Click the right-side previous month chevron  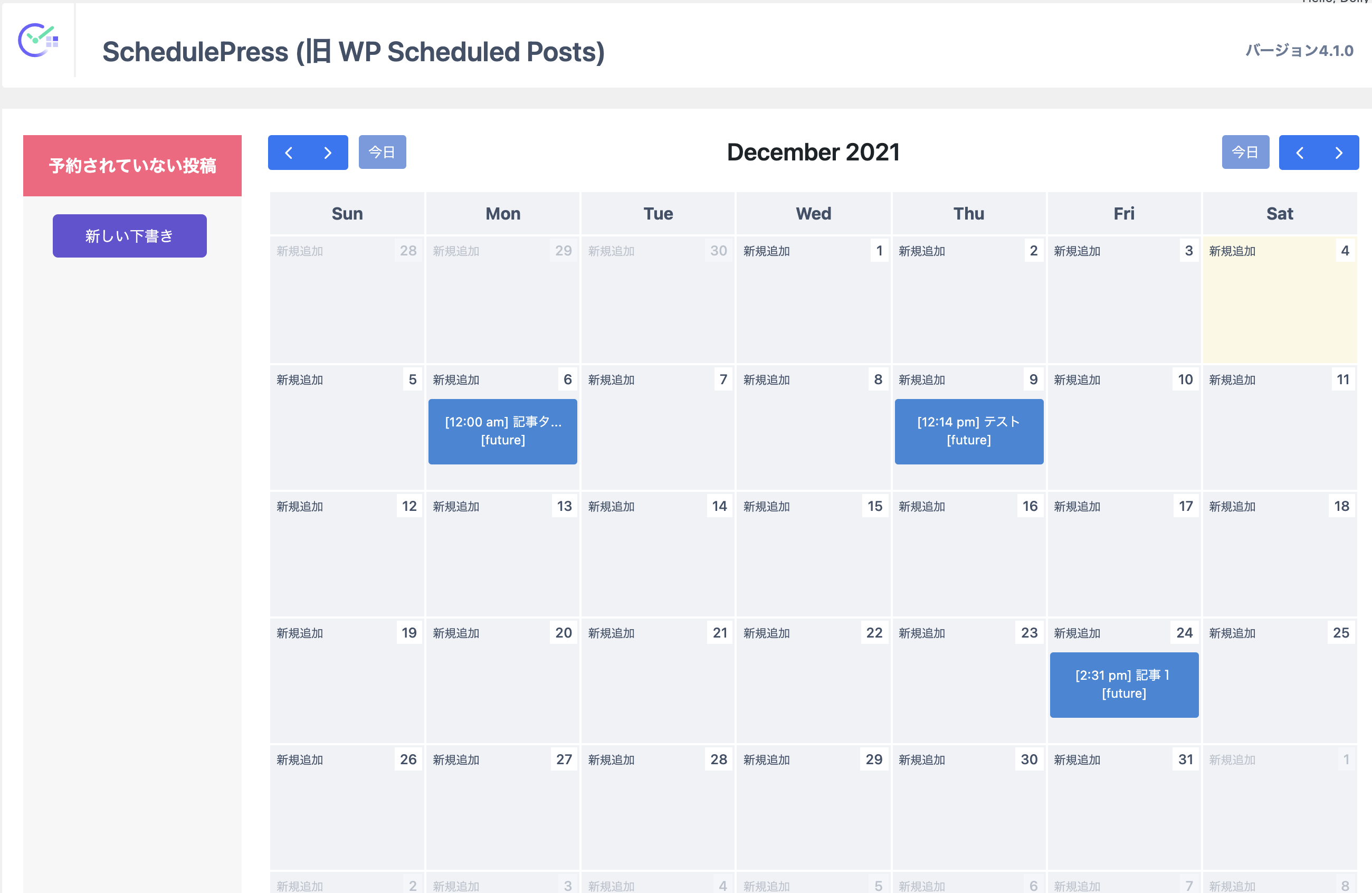tap(1299, 152)
